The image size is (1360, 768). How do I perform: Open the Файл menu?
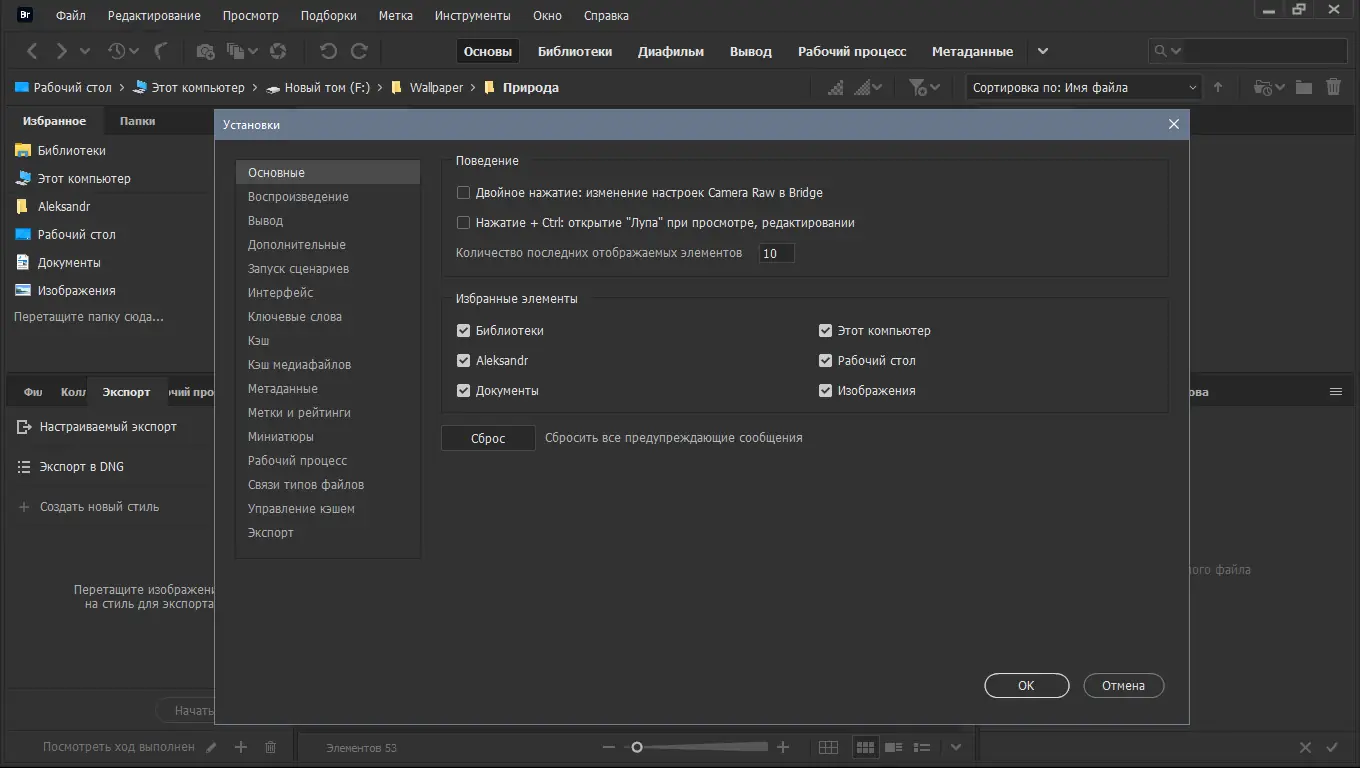(70, 16)
